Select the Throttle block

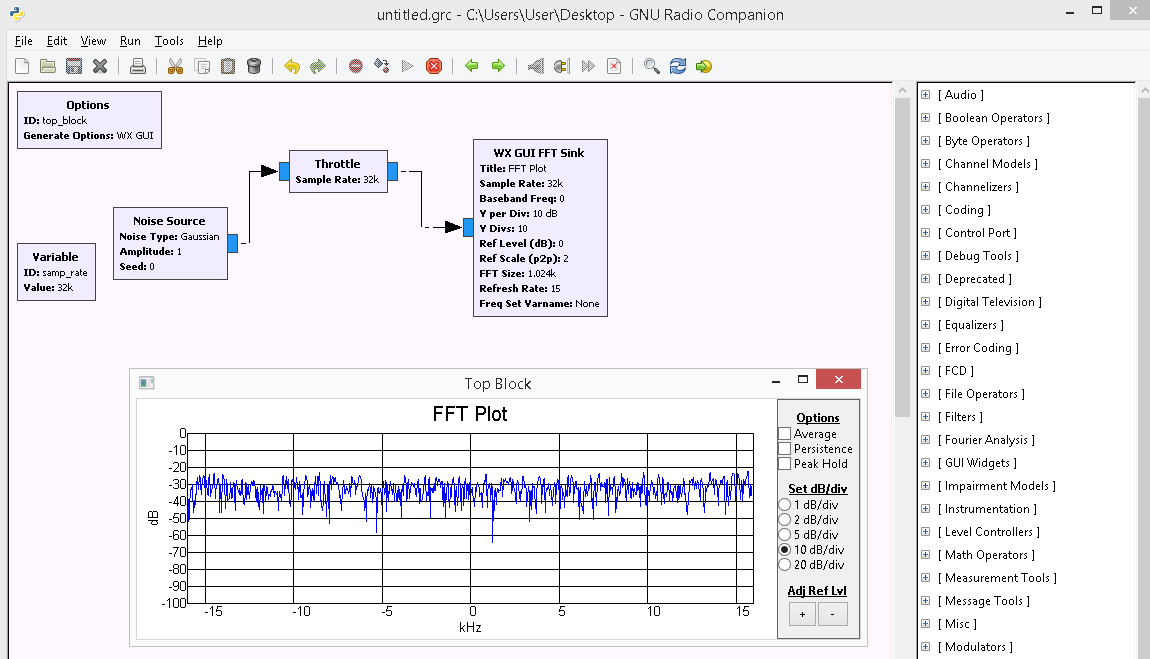pos(338,172)
